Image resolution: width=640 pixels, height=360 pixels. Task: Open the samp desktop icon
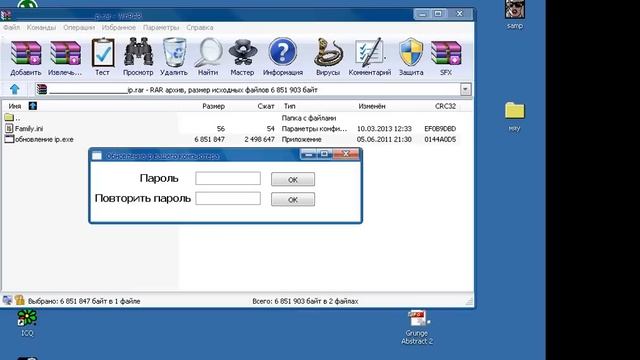pos(515,15)
